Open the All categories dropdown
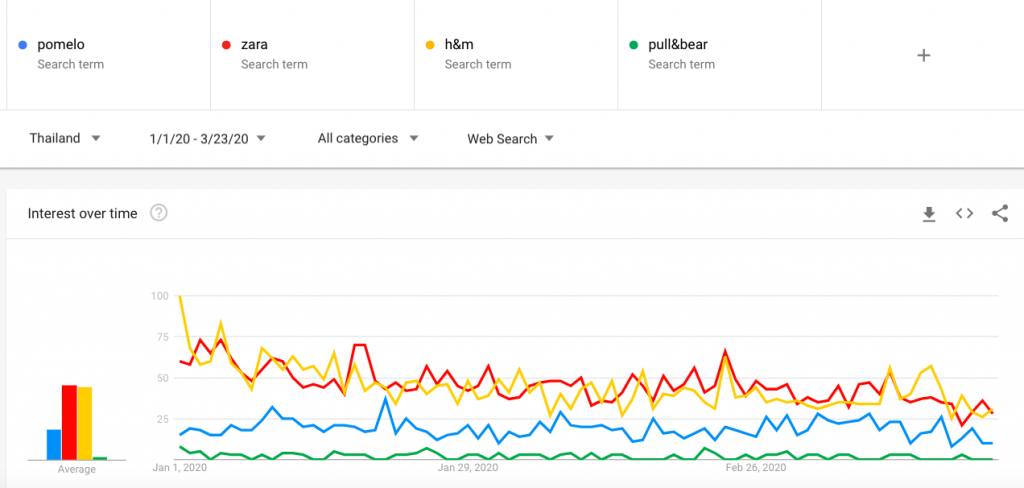Screen dimensions: 1024x488 click(368, 138)
